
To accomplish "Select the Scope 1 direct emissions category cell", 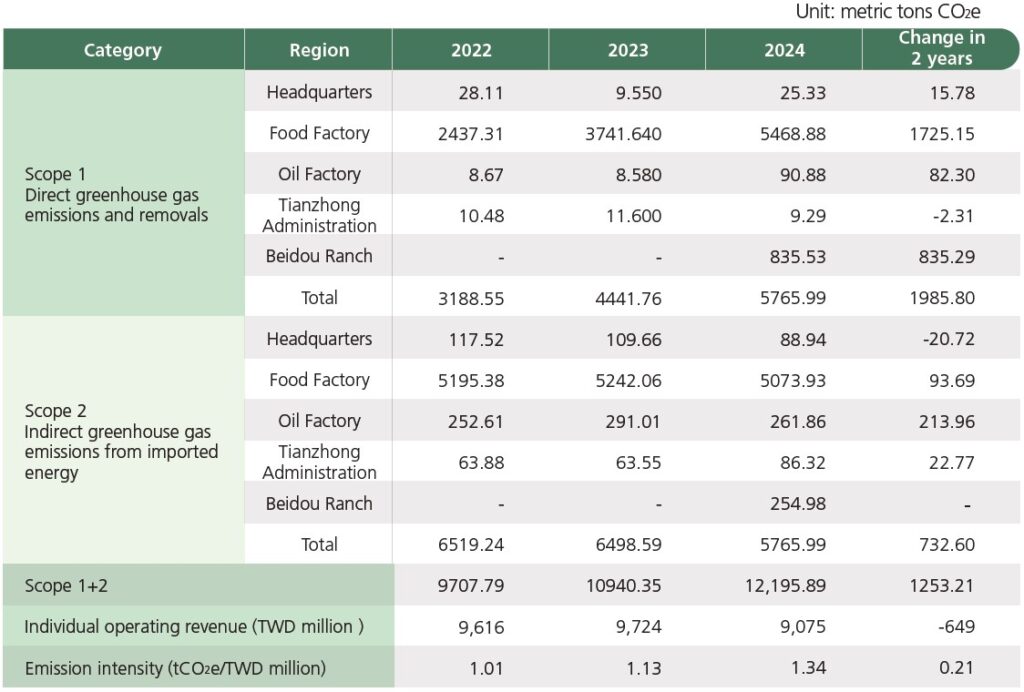I will coord(117,194).
